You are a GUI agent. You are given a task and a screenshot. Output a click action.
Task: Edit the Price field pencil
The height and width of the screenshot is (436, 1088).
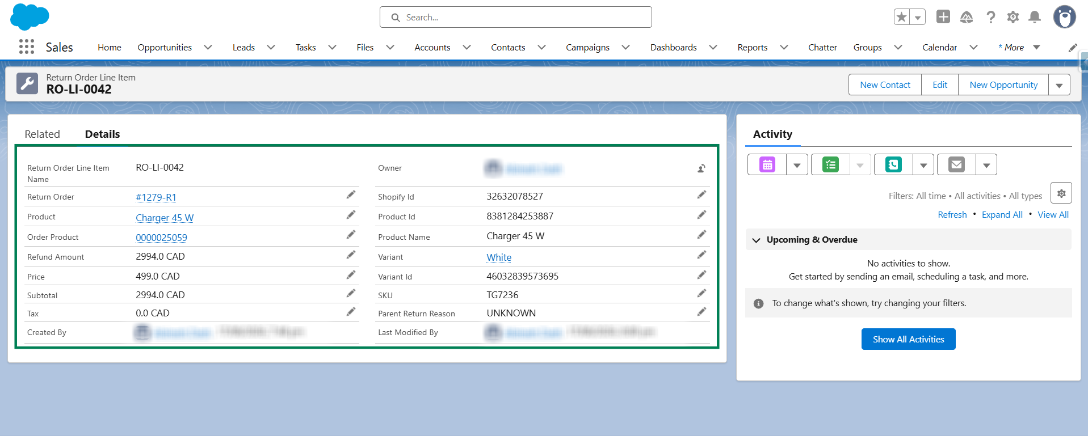coord(350,274)
